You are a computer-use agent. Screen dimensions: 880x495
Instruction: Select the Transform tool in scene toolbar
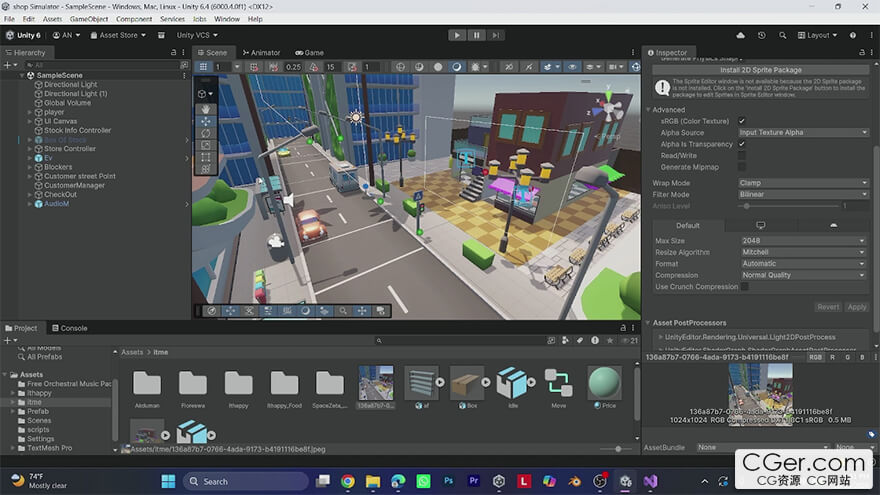click(x=206, y=169)
